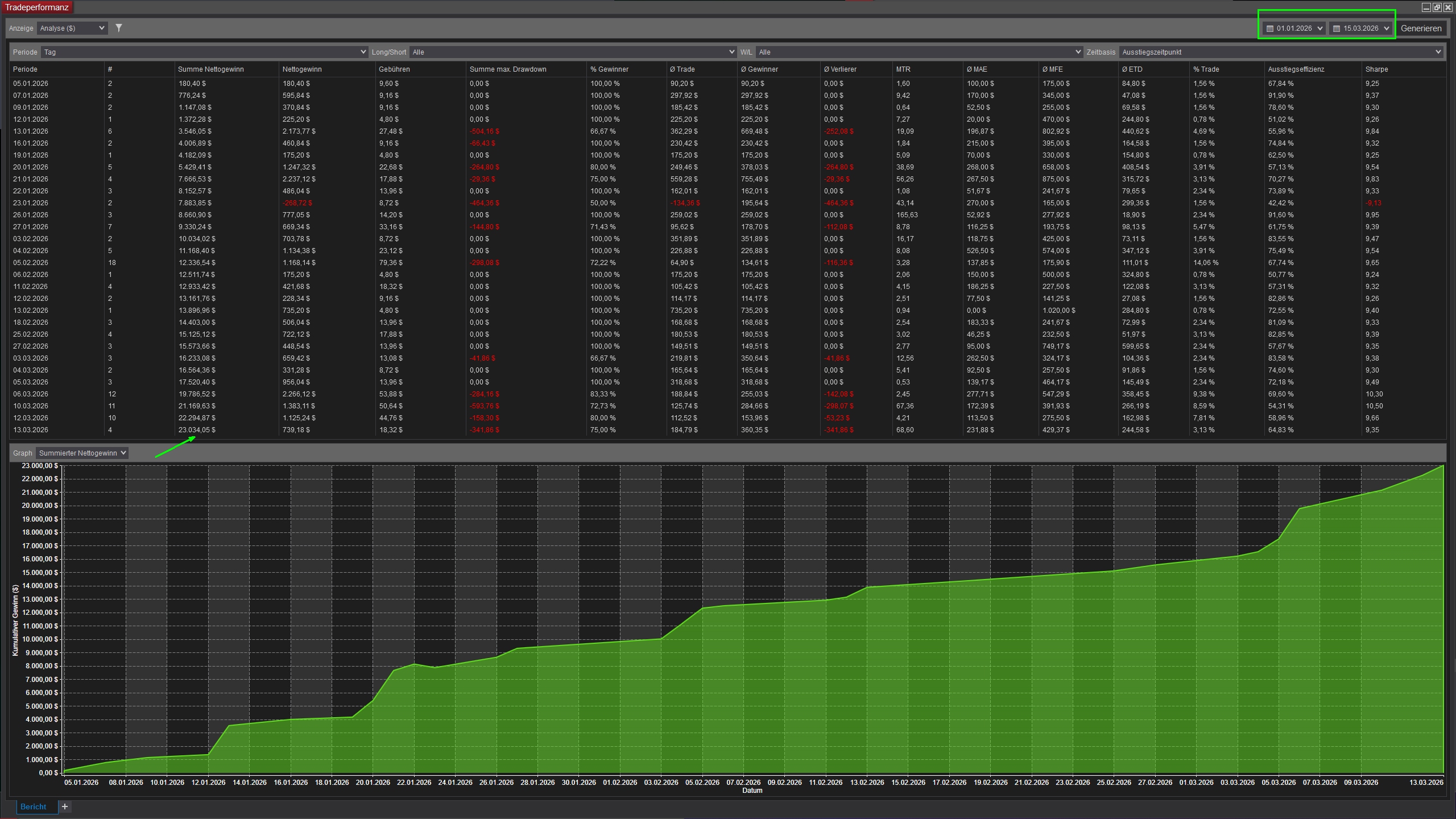The height and width of the screenshot is (819, 1456).
Task: Click the window restore icon
Action: (1437, 7)
